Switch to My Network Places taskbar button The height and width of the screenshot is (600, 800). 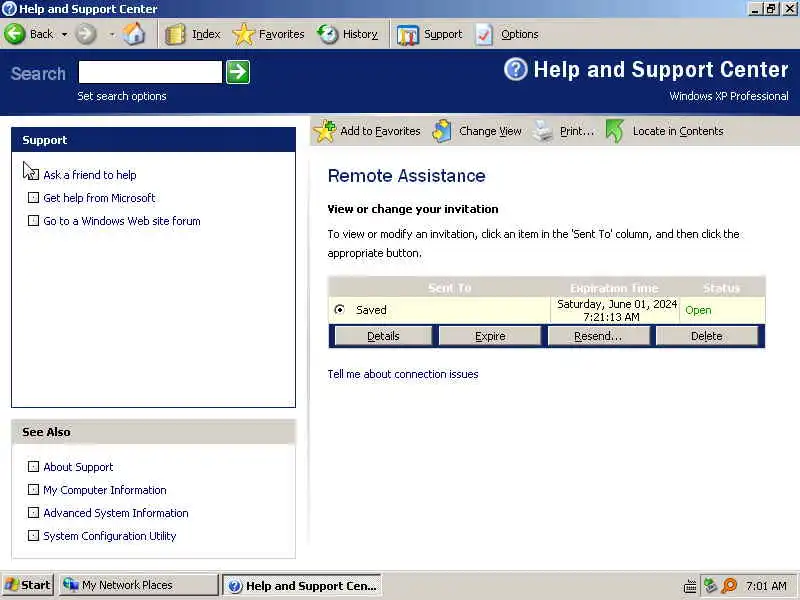[138, 585]
